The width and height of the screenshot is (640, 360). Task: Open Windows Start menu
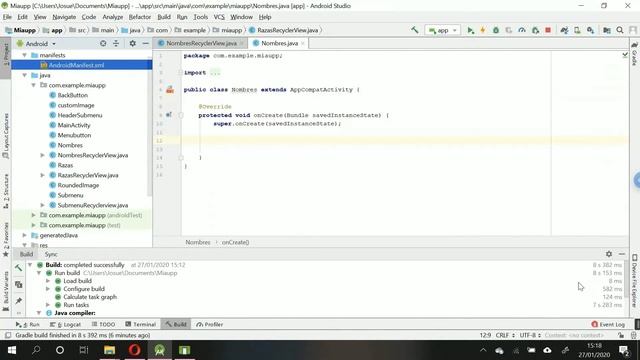coord(12,350)
